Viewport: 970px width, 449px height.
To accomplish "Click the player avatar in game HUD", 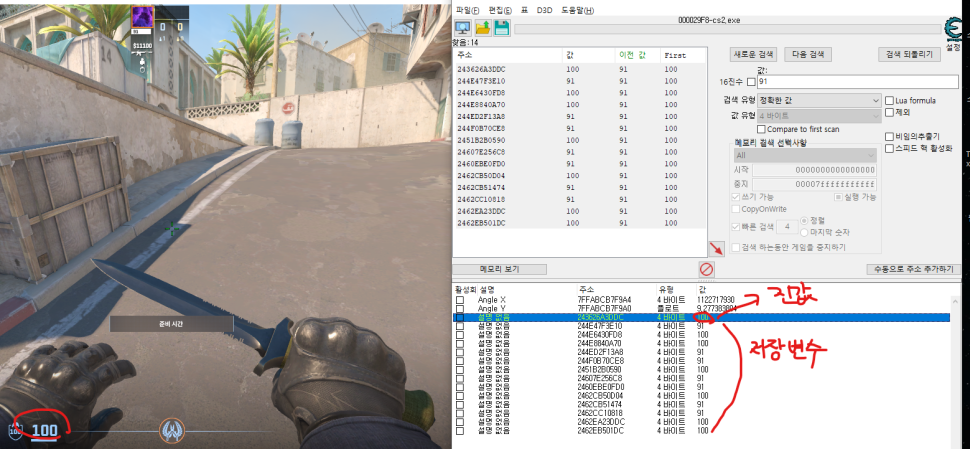I will tap(142, 17).
